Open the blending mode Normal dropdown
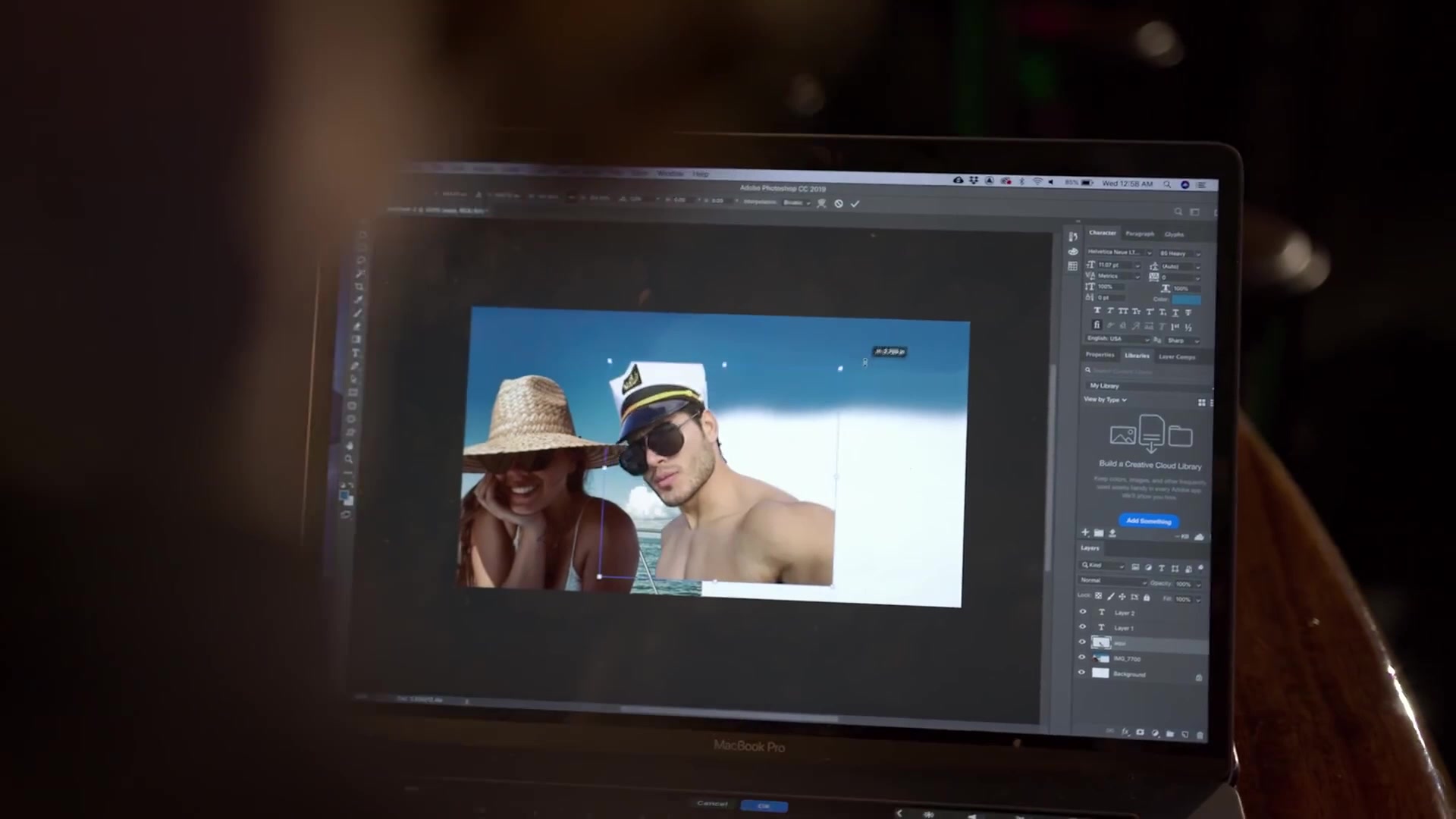The image size is (1456, 819). coord(1113,581)
